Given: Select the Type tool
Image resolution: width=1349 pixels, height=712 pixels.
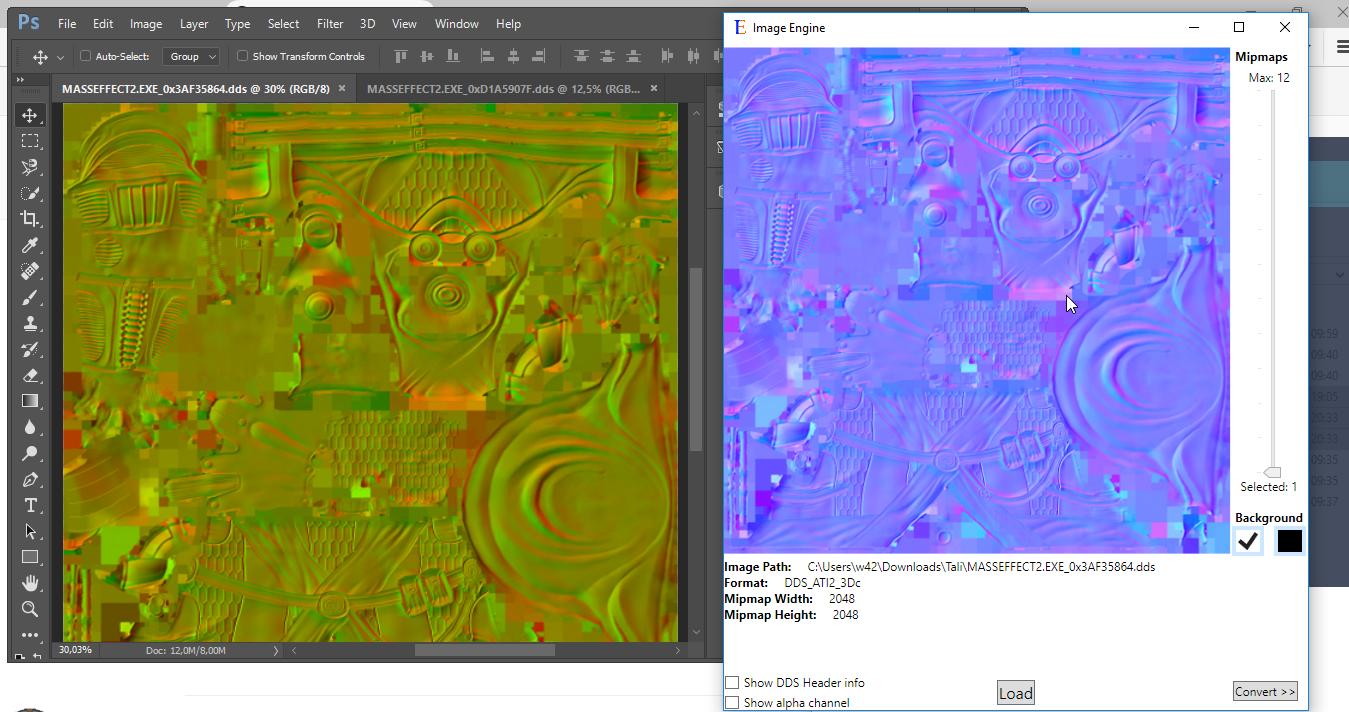Looking at the screenshot, I should [x=30, y=505].
